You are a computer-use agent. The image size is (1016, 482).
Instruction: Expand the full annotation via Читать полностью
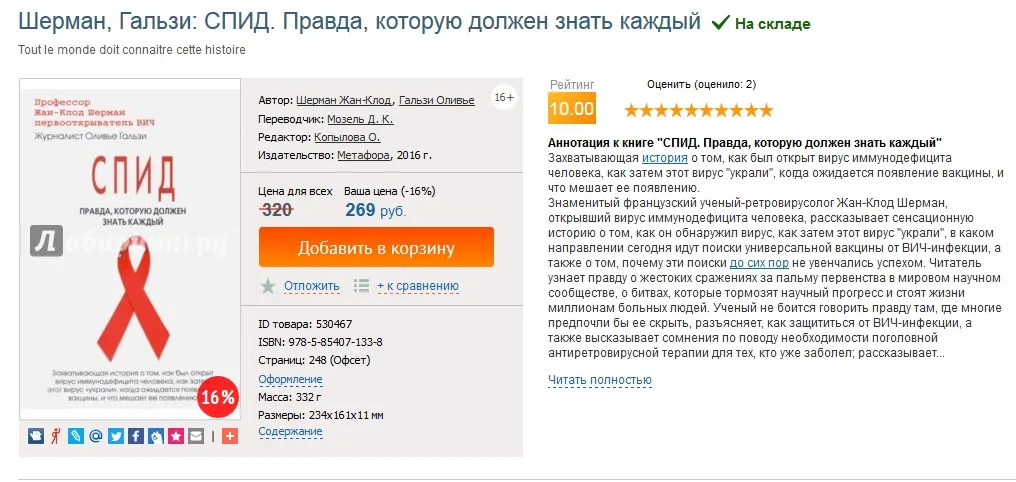600,380
